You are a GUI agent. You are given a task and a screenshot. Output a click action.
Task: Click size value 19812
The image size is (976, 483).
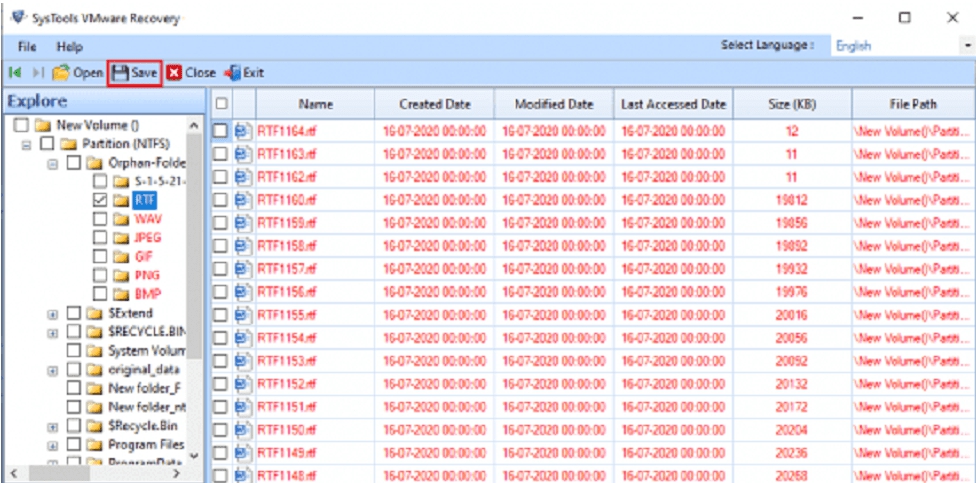792,200
